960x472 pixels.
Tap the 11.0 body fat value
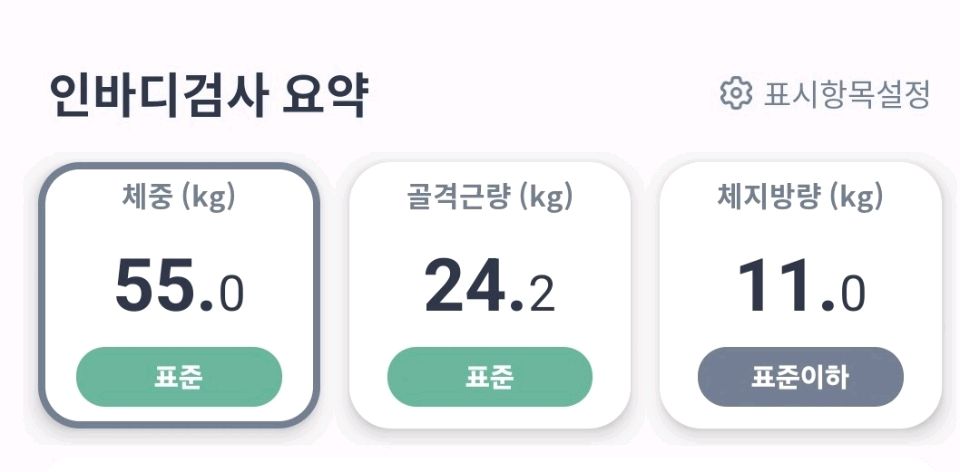(x=800, y=287)
